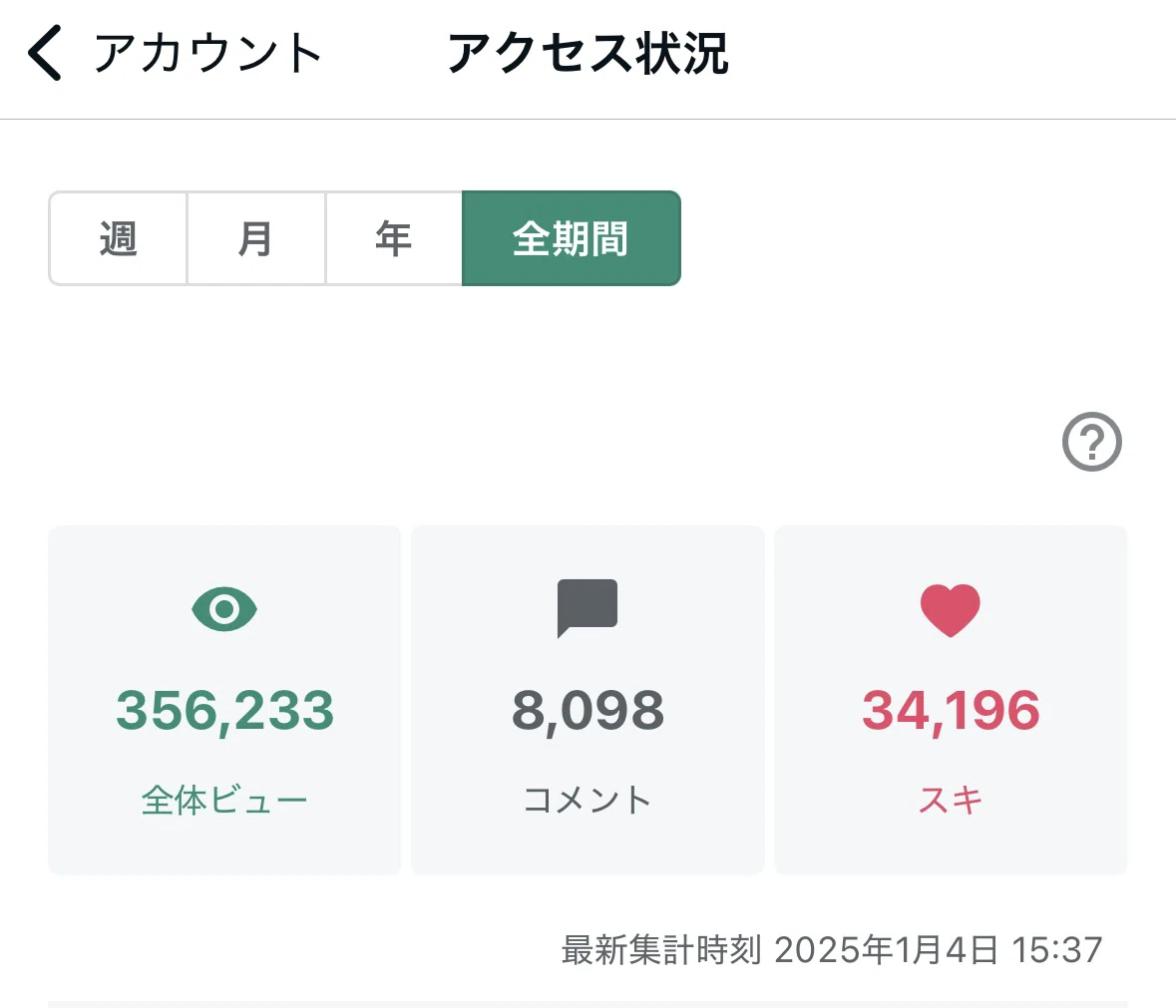Tap the red heart likes icon

click(x=951, y=610)
